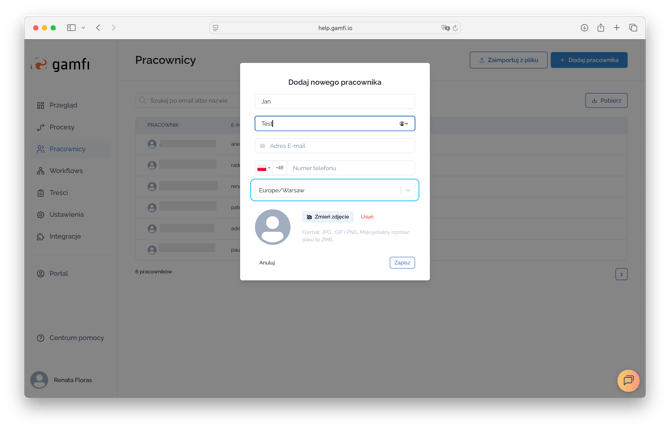The image size is (670, 430).
Task: Open the Polish flag country code selector
Action: (x=264, y=168)
